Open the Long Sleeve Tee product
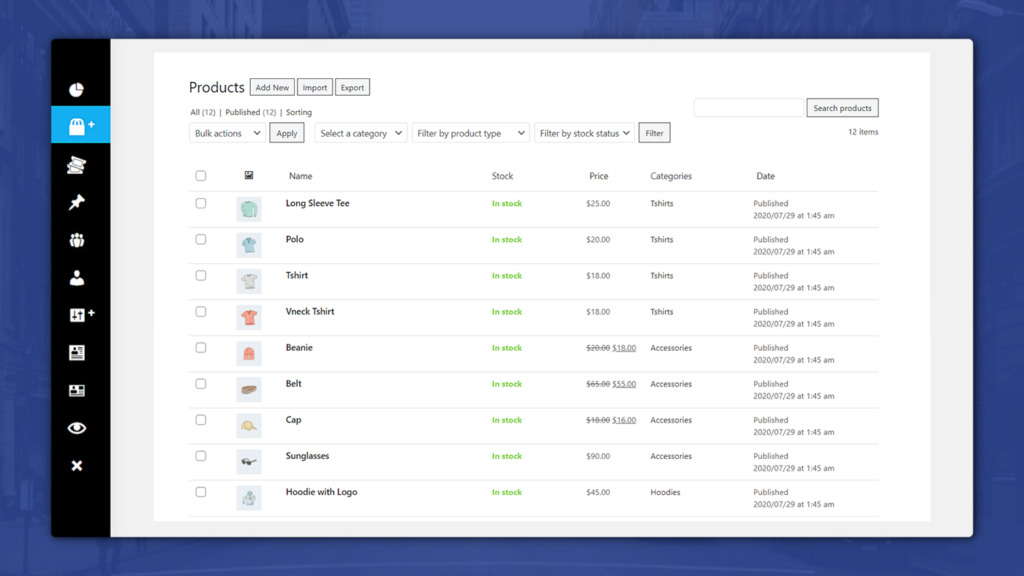This screenshot has height=576, width=1024. click(317, 203)
